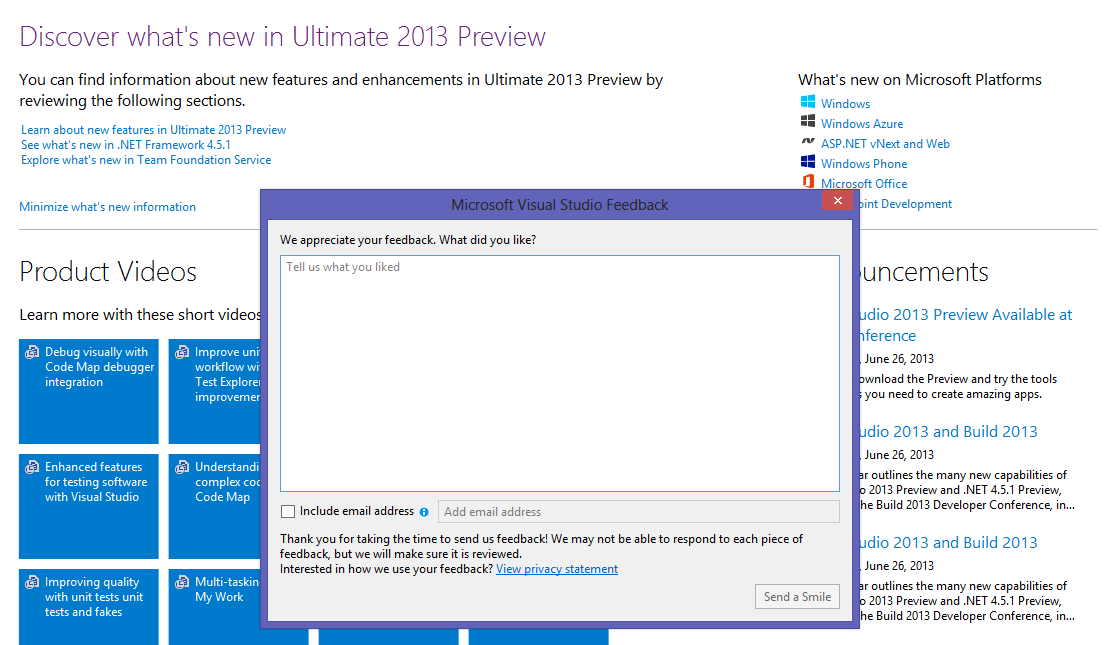
Task: Open second 'udio 2013 and Build 2013' announcement
Action: pos(948,542)
